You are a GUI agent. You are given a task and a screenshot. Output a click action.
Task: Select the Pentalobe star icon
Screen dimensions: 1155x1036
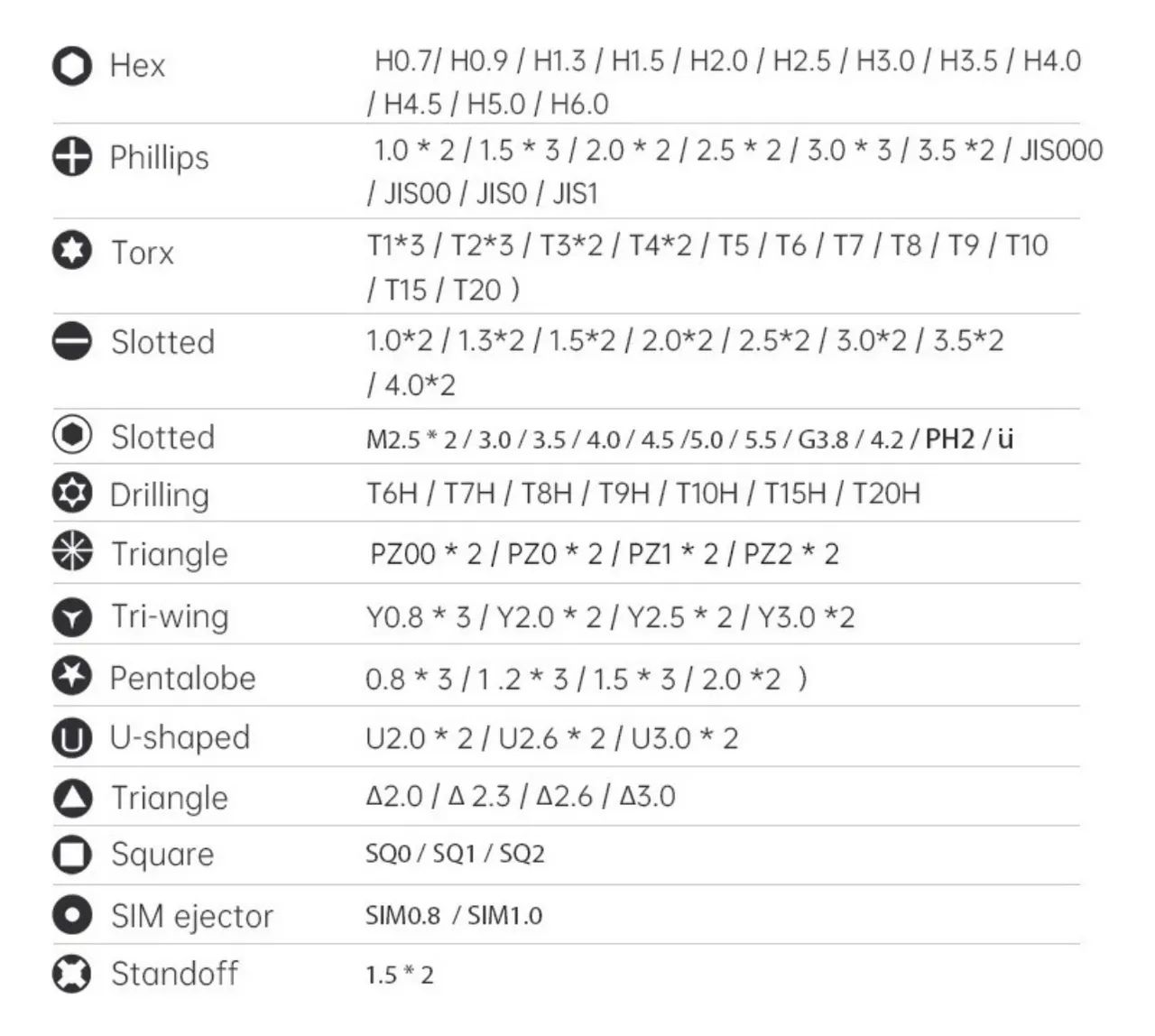[x=72, y=677]
